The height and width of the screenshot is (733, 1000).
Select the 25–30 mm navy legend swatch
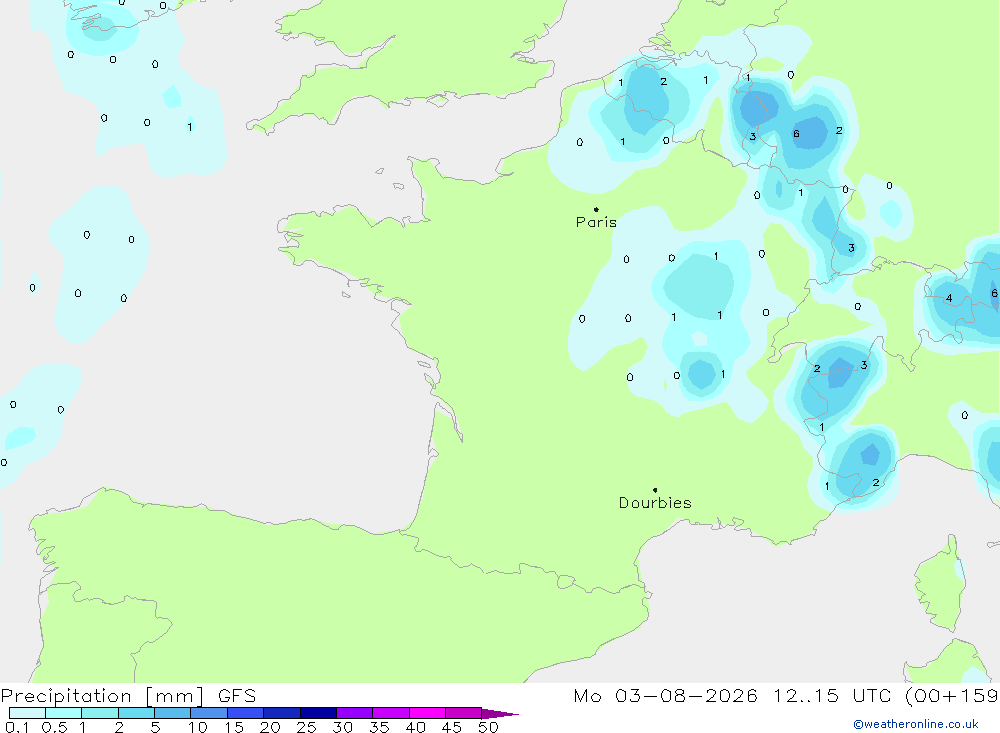coord(318,713)
